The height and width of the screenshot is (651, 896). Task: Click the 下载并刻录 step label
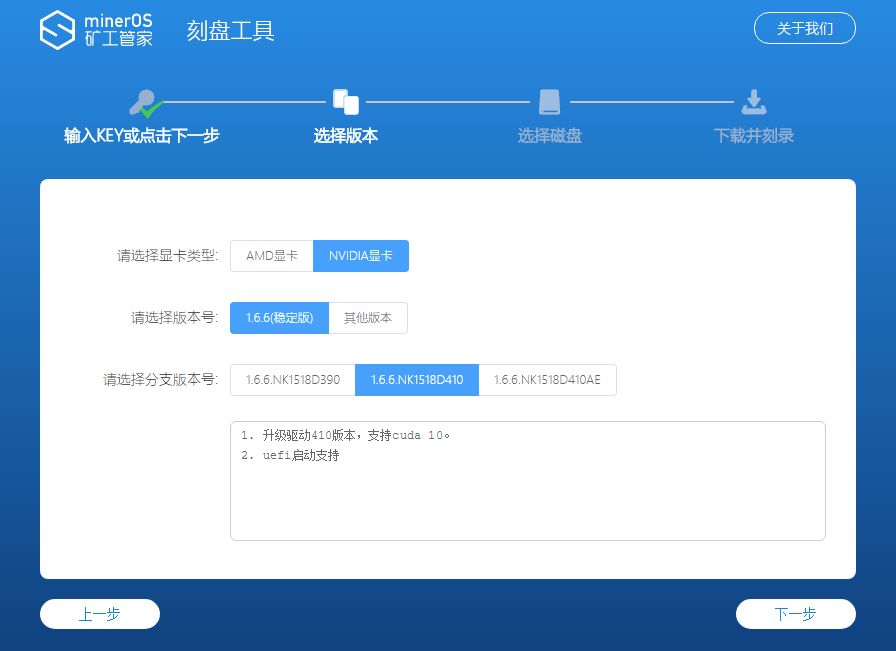[754, 135]
